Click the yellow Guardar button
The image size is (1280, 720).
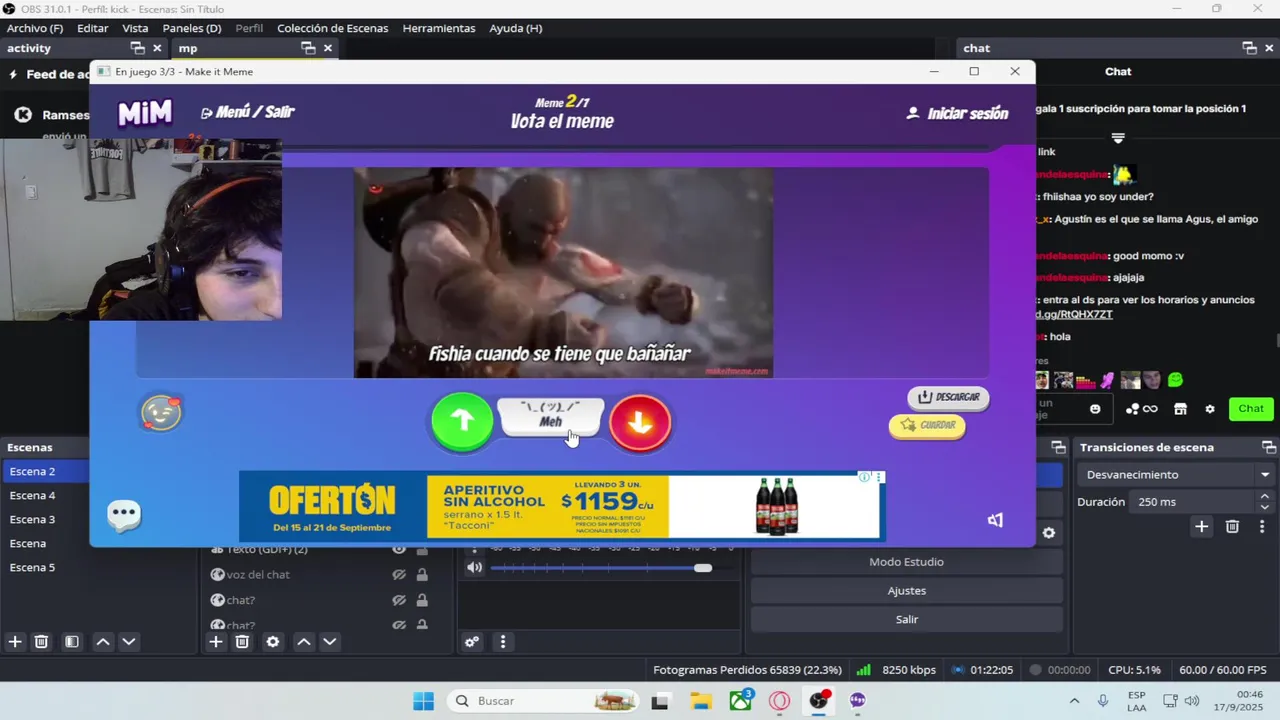(927, 425)
